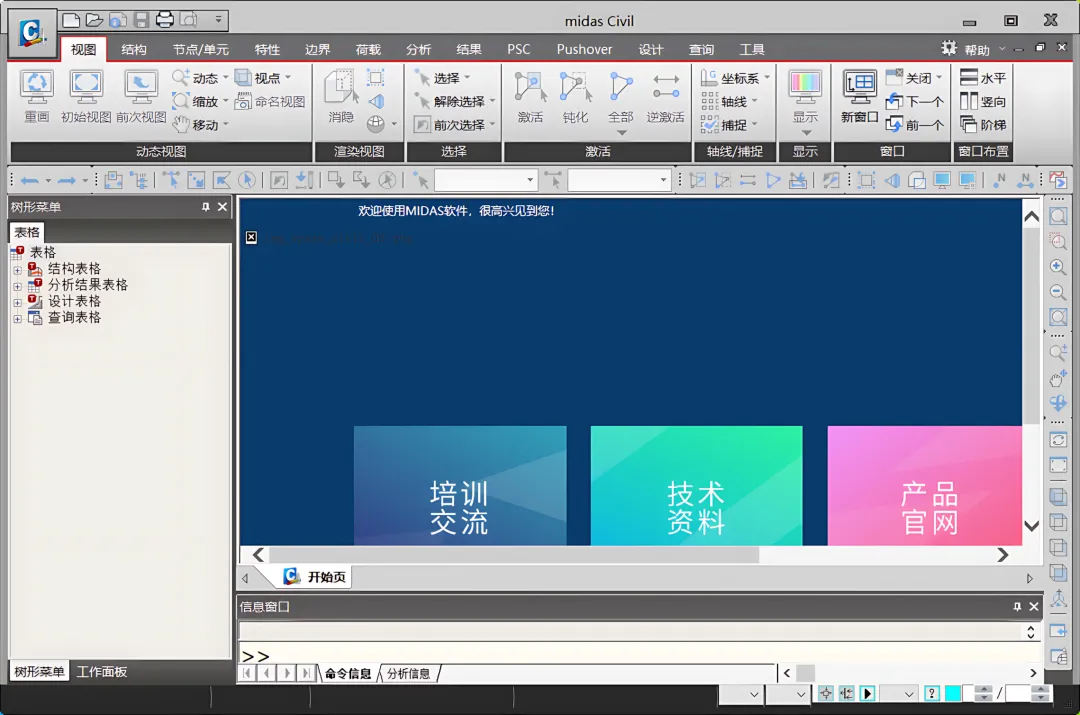Click the Previous View (前次视图) icon

(141, 96)
